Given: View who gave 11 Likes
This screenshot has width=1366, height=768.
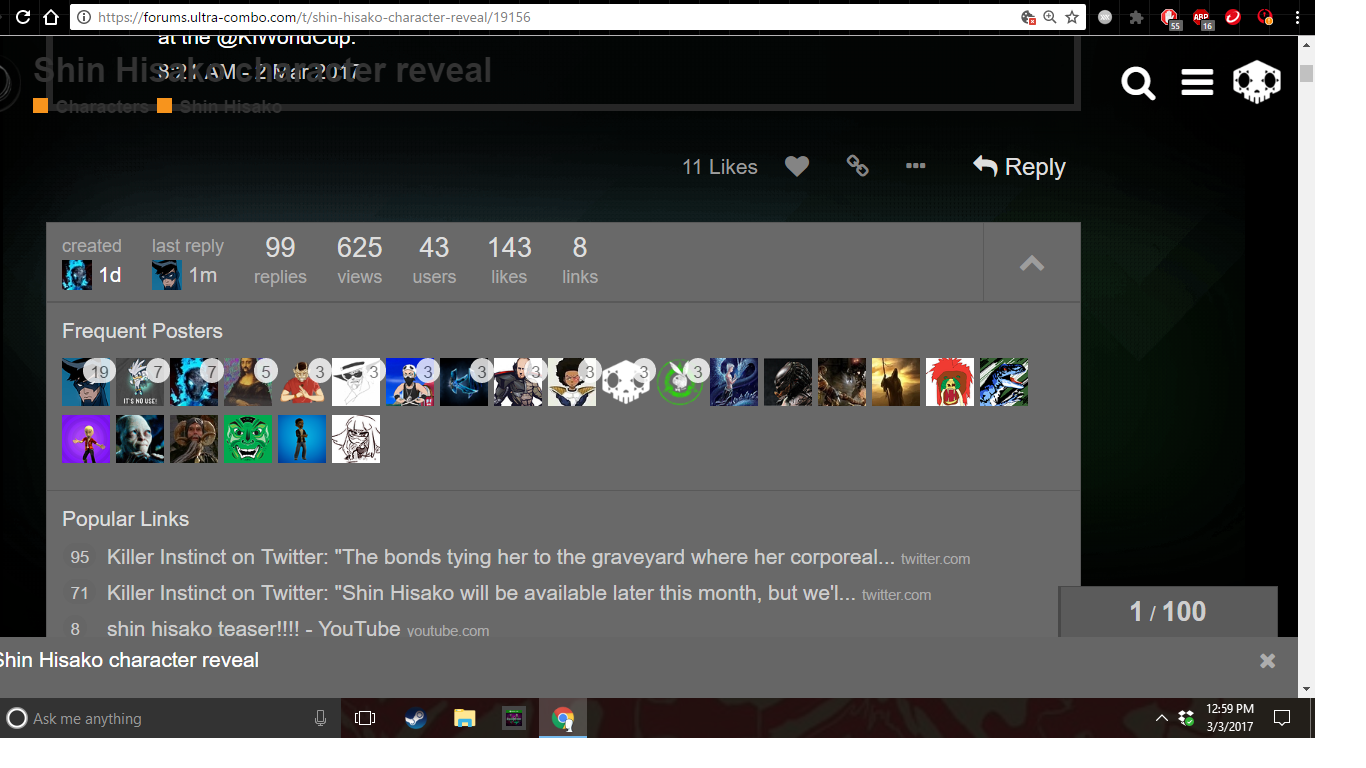Looking at the screenshot, I should [x=720, y=167].
